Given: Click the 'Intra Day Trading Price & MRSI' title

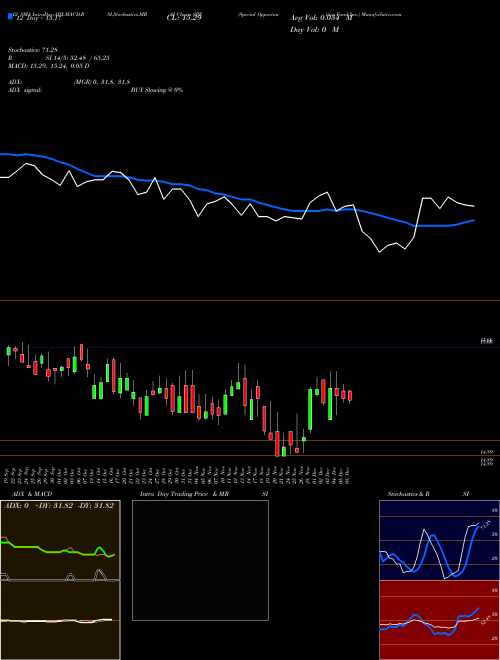Looking at the screenshot, I should 204,494.
